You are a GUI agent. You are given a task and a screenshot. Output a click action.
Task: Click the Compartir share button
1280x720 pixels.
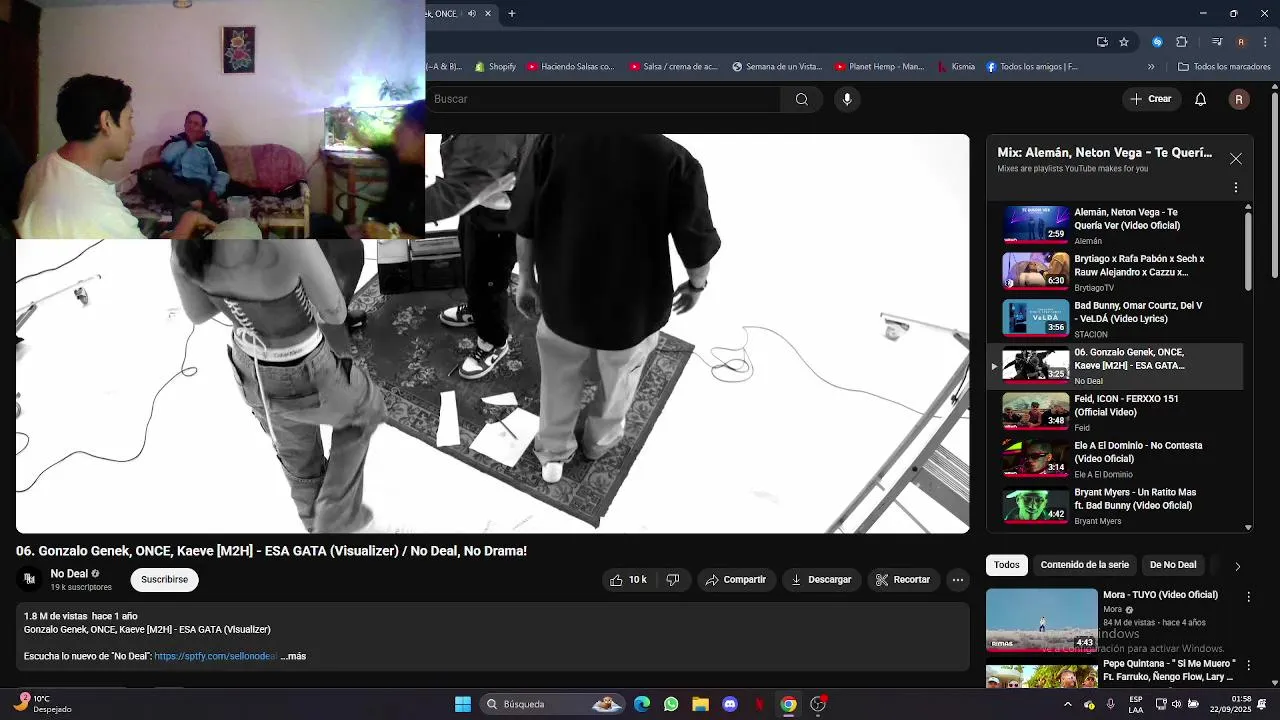pos(735,580)
